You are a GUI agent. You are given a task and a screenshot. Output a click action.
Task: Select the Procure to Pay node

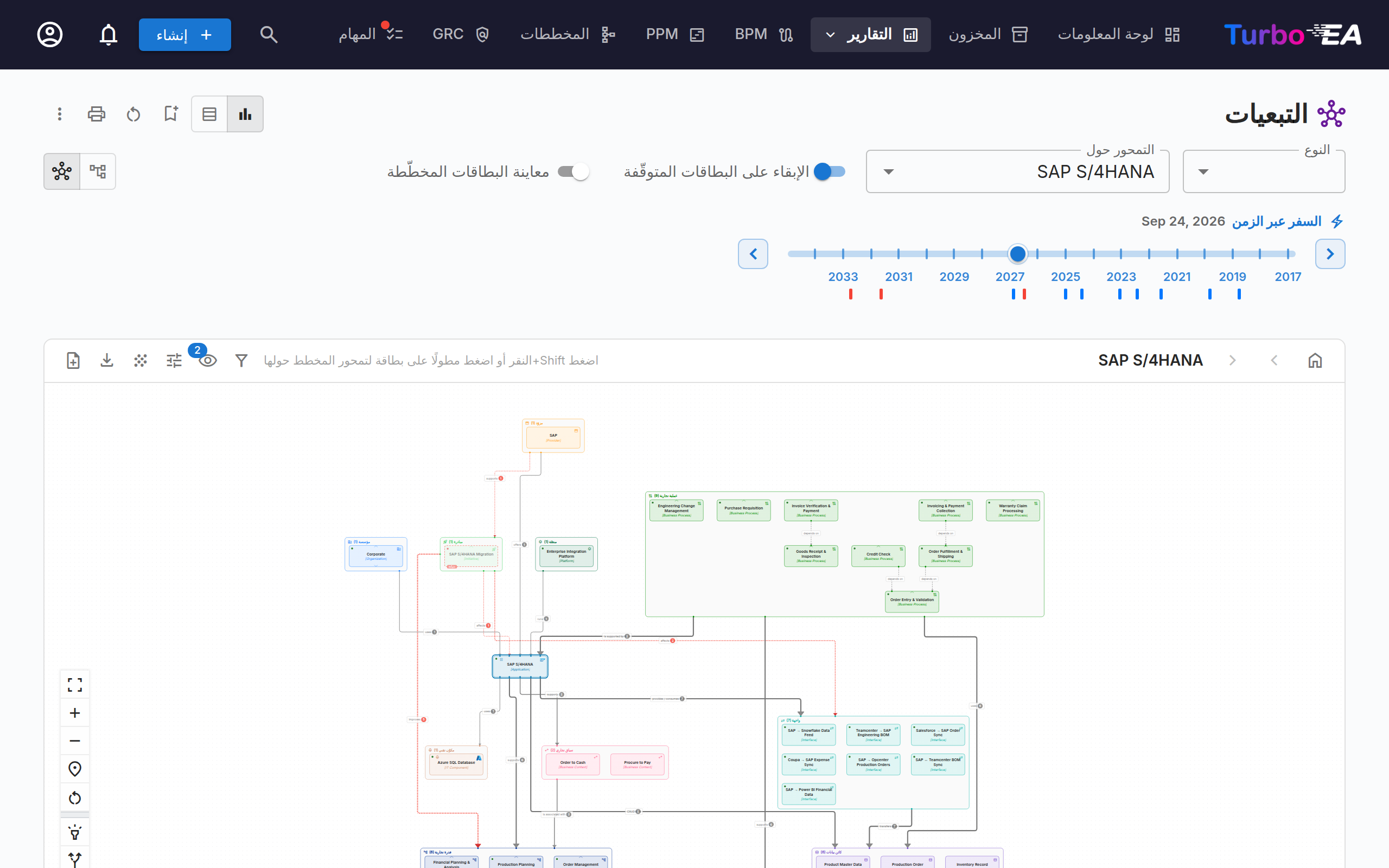[x=638, y=765]
